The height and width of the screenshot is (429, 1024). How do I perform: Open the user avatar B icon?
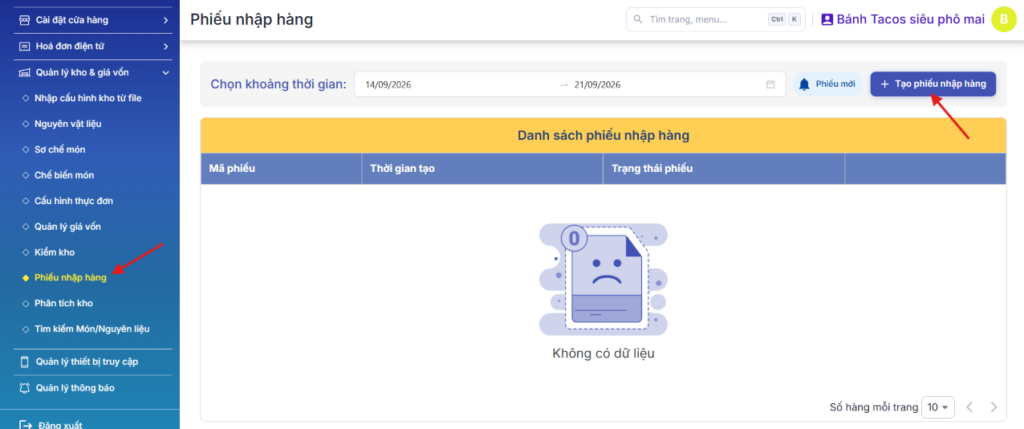click(x=1004, y=20)
